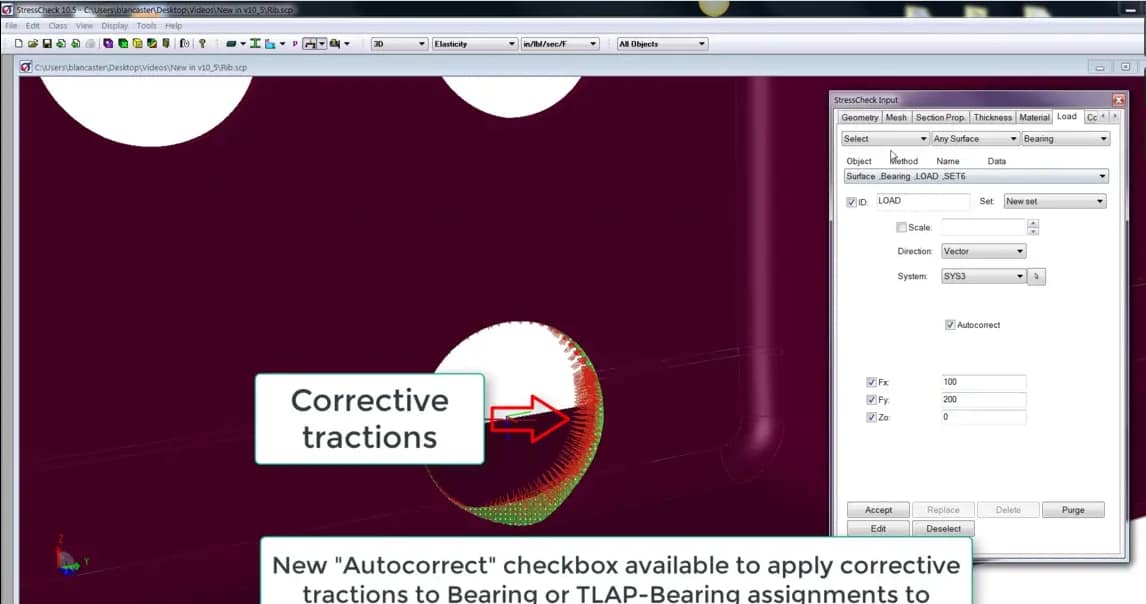Create a new StressCheck file
The image size is (1146, 604).
coord(18,43)
